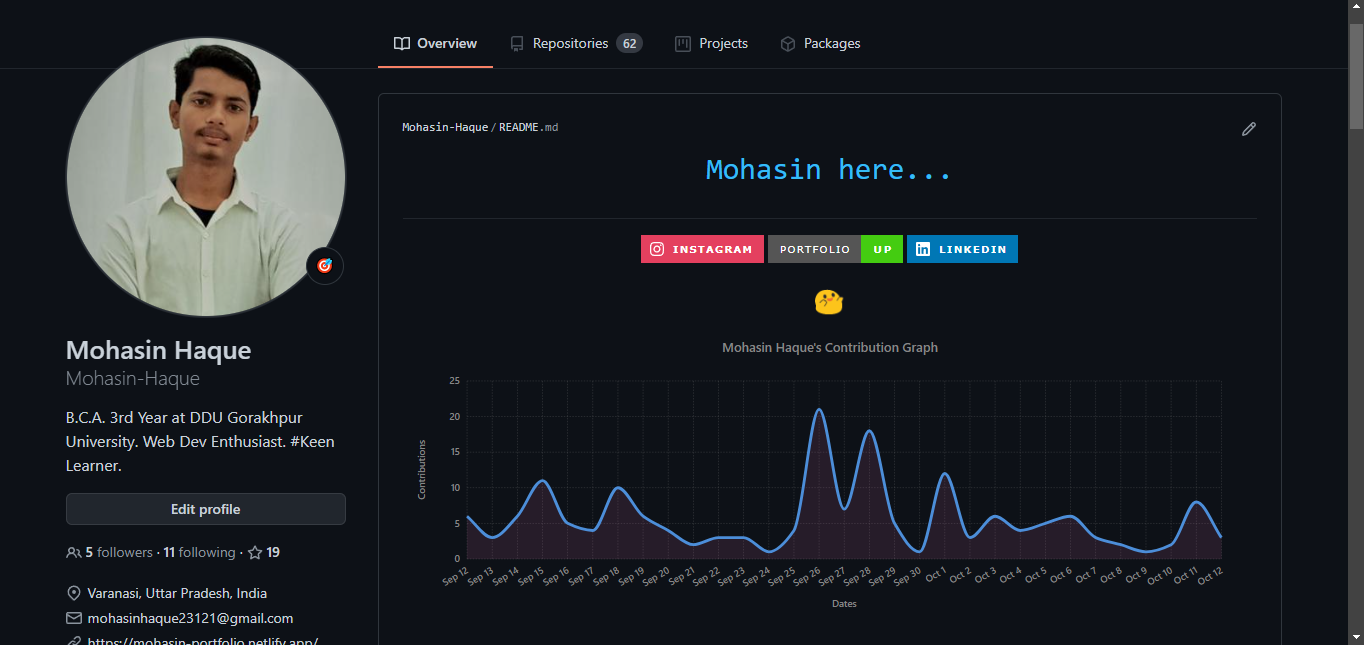Click the star icon next to 19
The image size is (1364, 645).
coord(256,551)
